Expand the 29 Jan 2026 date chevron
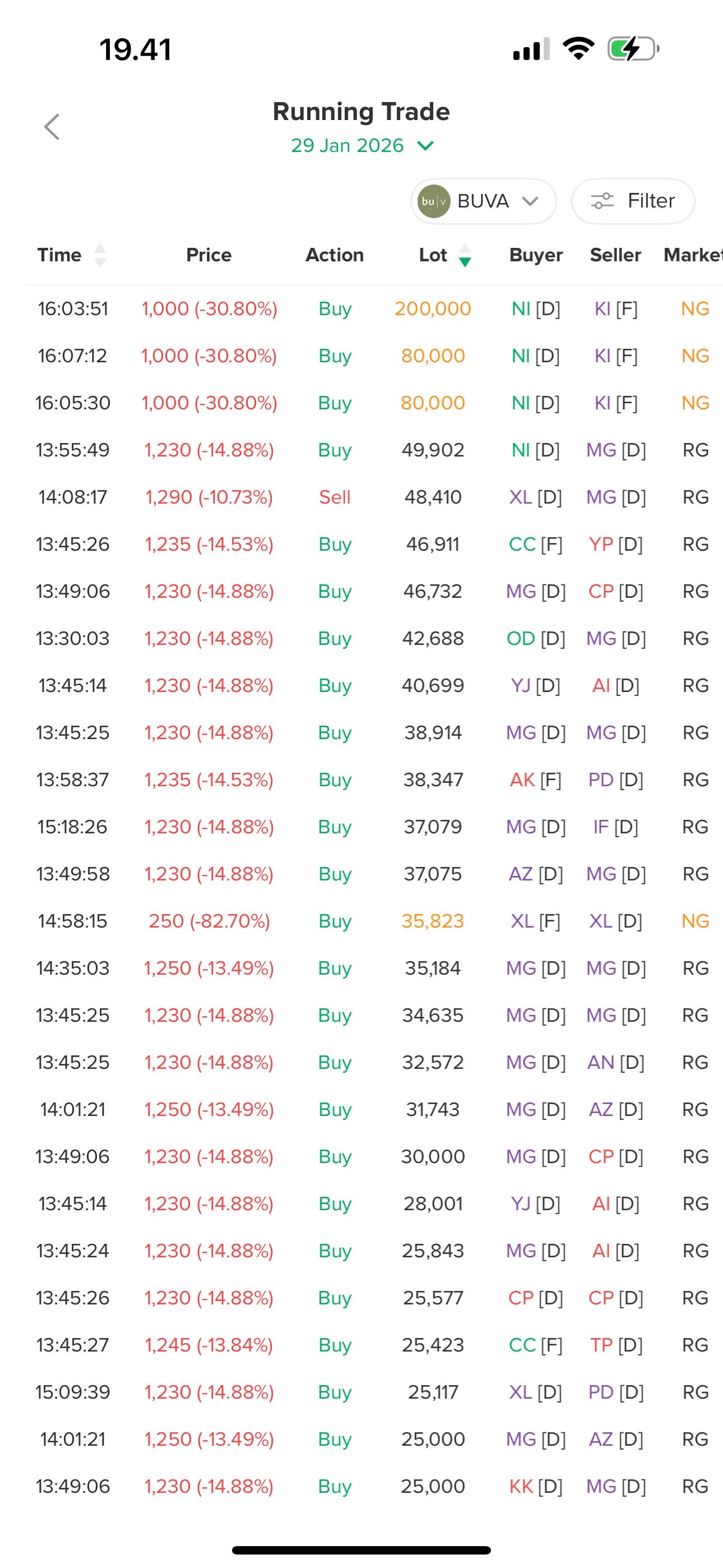This screenshot has width=723, height=1568. [425, 146]
